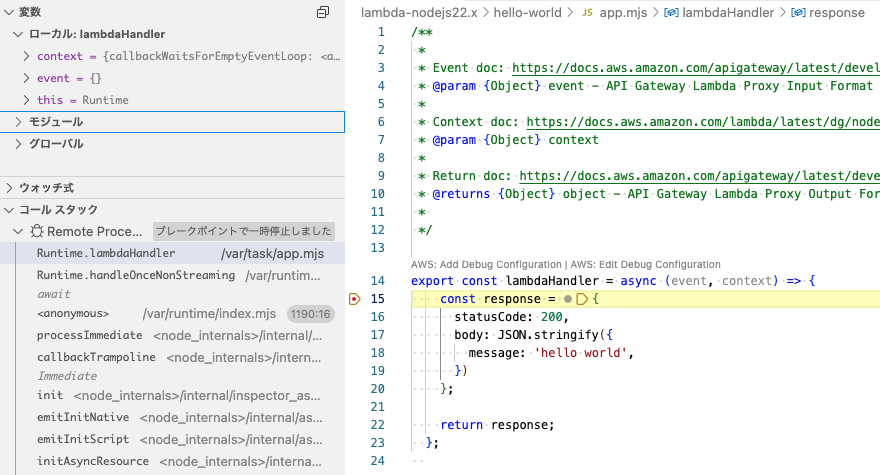Open the Context doc URL on line 6
Screen dimensions: 880x475
click(703, 122)
